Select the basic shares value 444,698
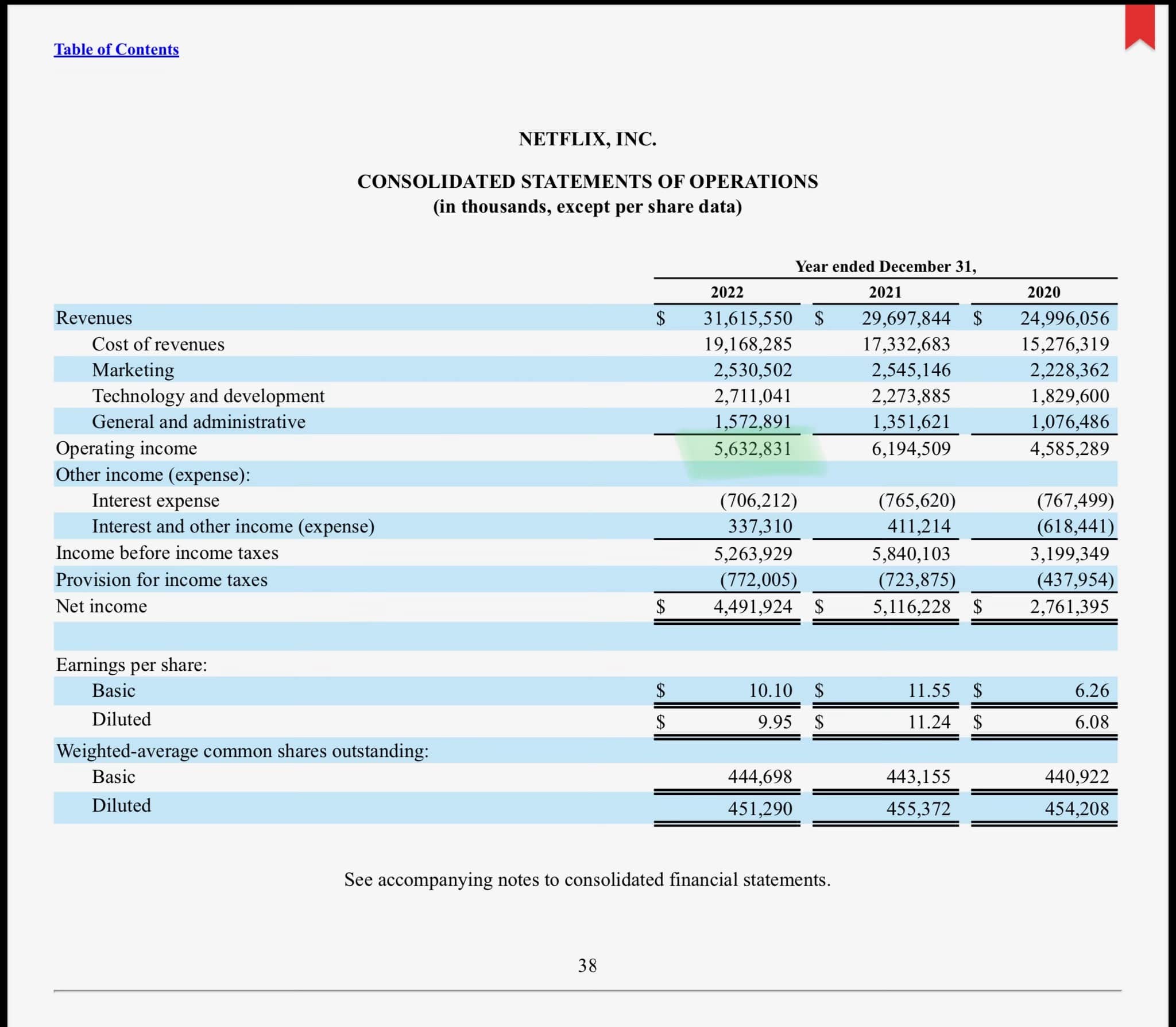The image size is (1176, 1027). tap(760, 777)
